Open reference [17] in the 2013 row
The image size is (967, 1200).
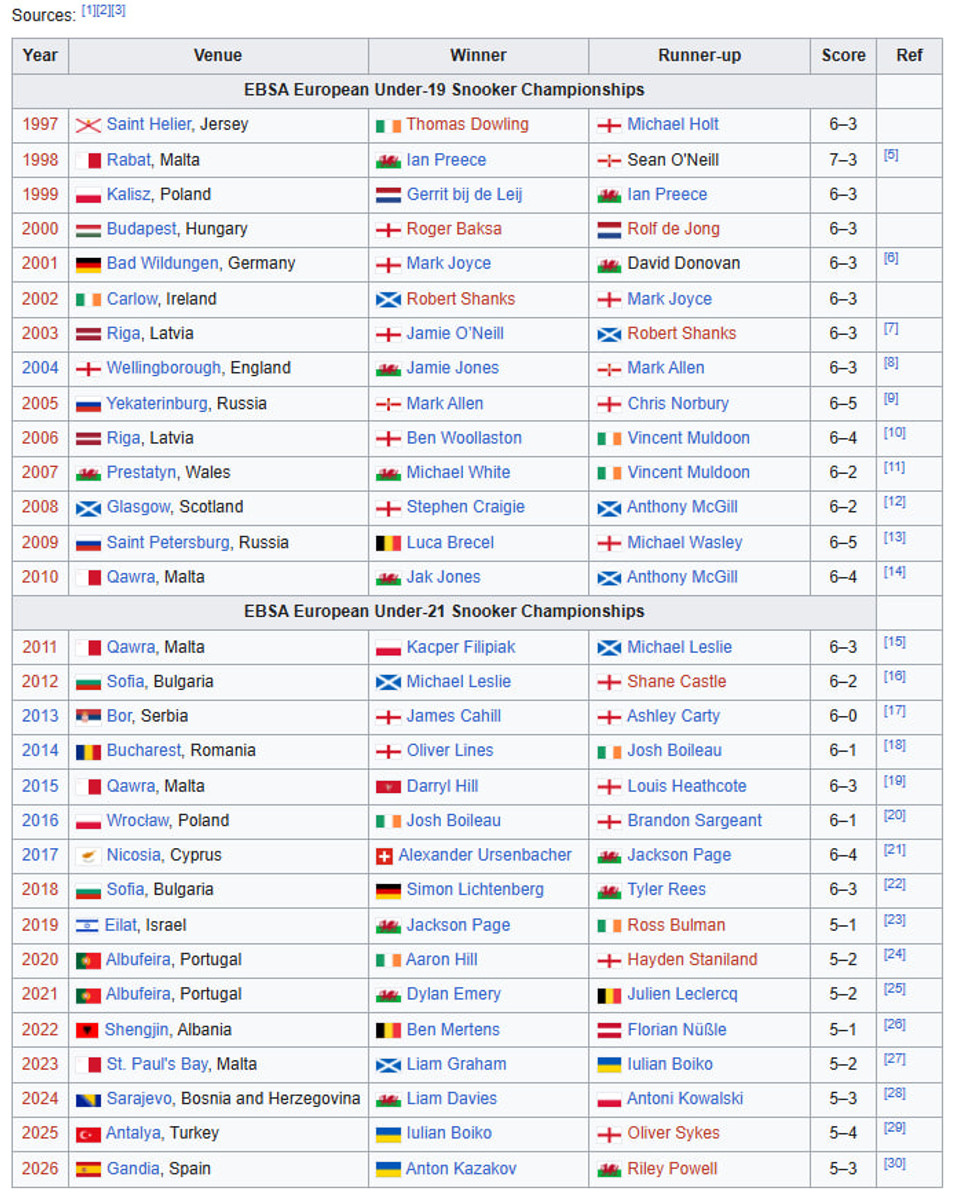894,712
